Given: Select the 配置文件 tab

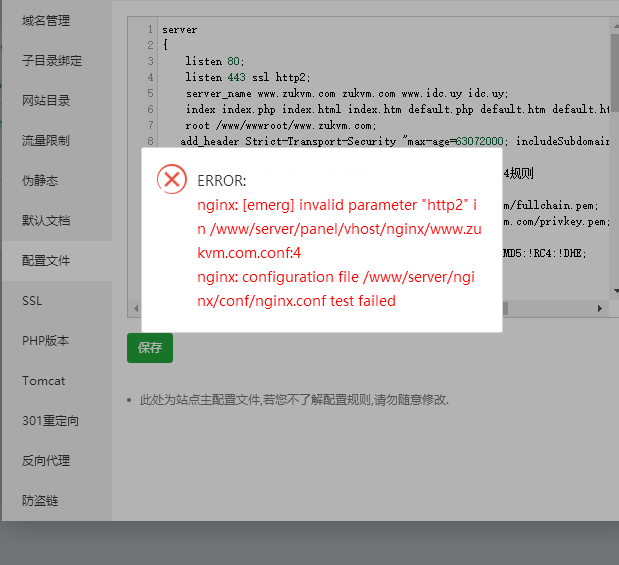Looking at the screenshot, I should pyautogui.click(x=46, y=261).
